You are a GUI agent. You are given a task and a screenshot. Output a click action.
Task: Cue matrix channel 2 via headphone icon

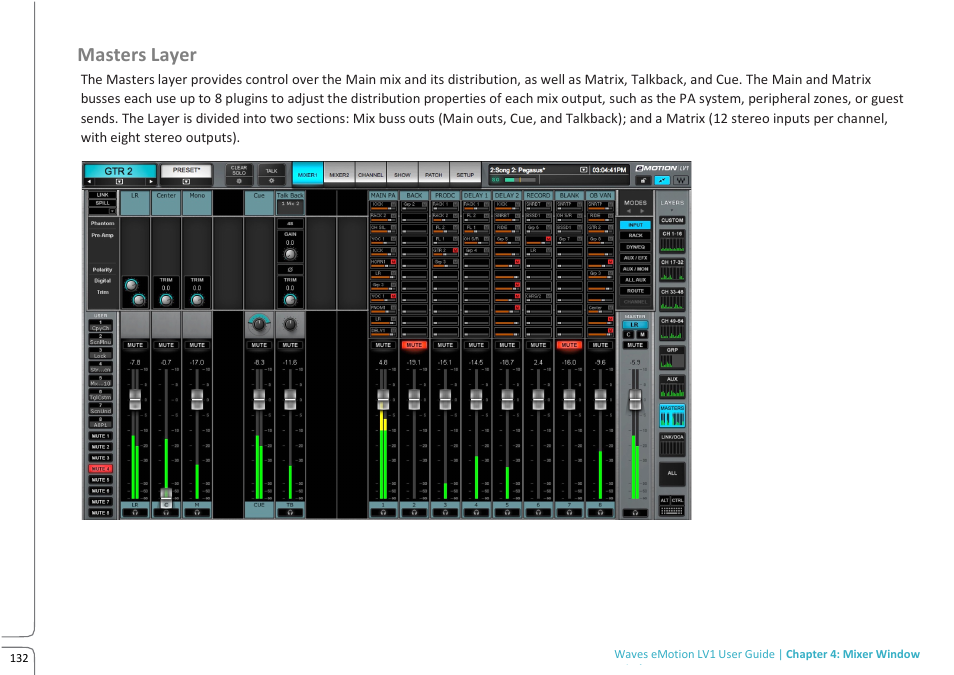(414, 513)
